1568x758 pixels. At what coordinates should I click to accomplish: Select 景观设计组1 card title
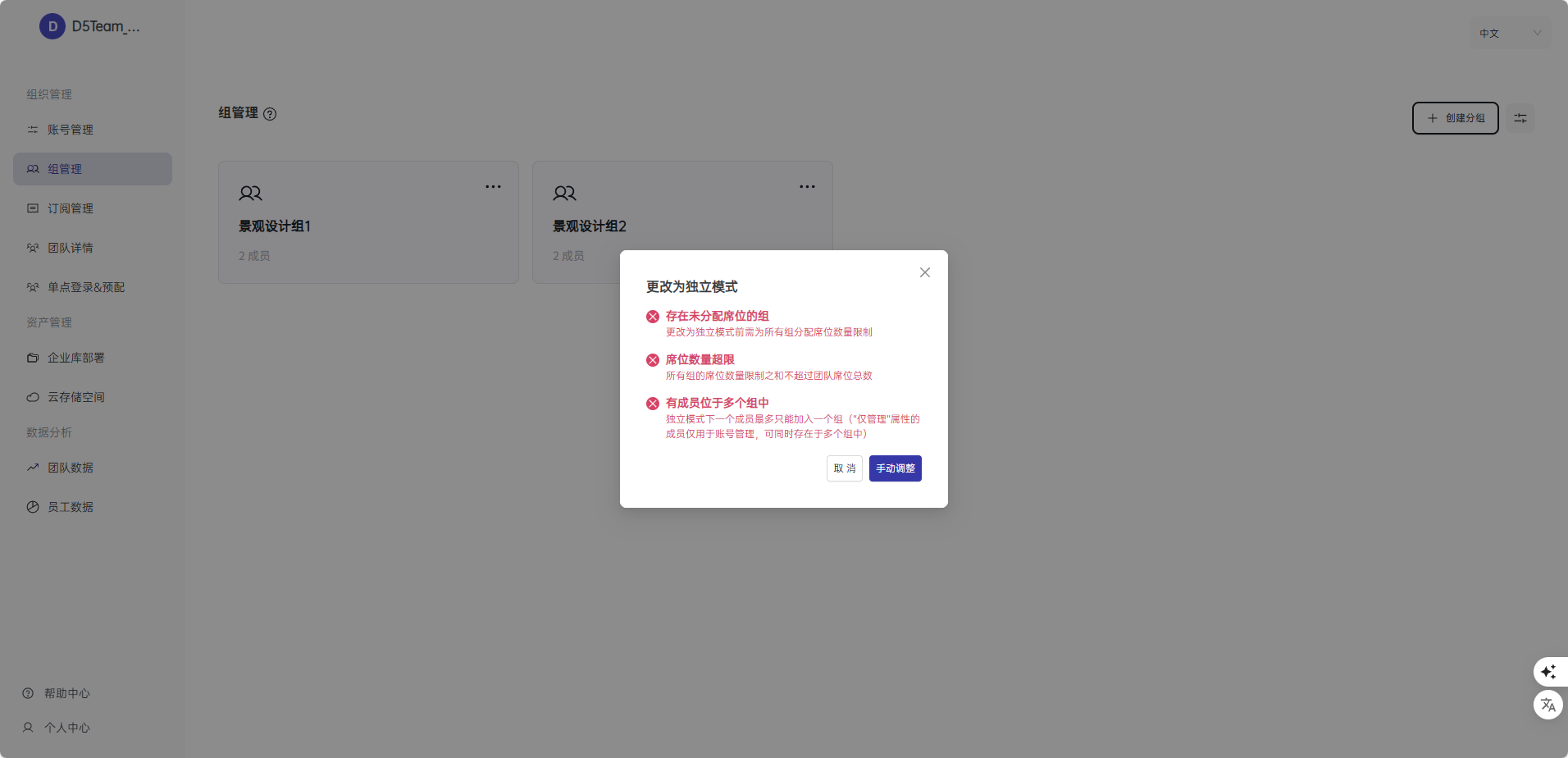pyautogui.click(x=275, y=226)
